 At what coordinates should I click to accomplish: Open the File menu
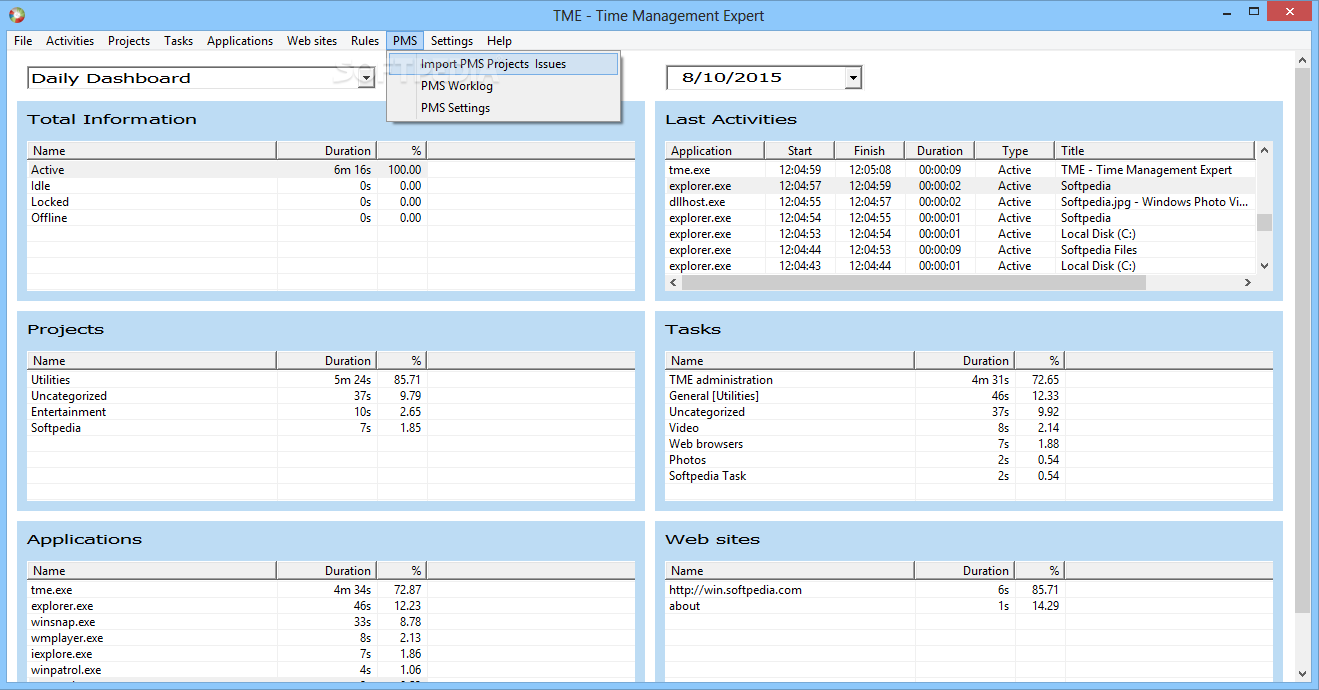(x=23, y=41)
